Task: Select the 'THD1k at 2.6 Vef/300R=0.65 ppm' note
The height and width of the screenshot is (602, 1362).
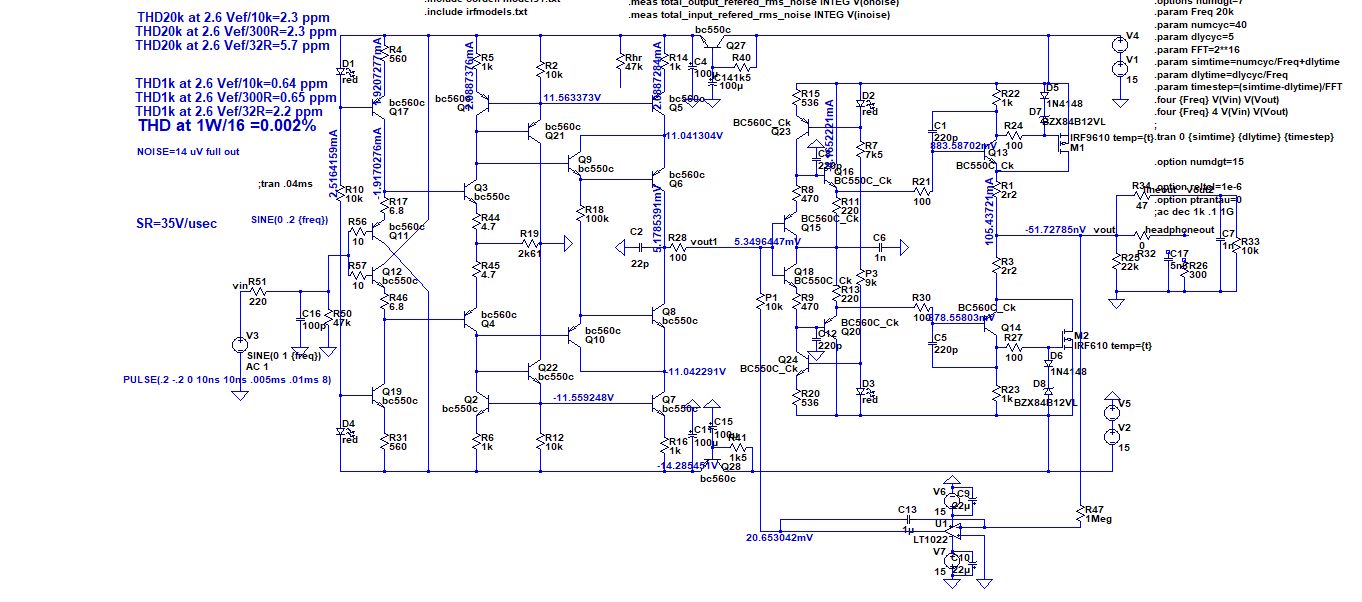Action: [235, 98]
